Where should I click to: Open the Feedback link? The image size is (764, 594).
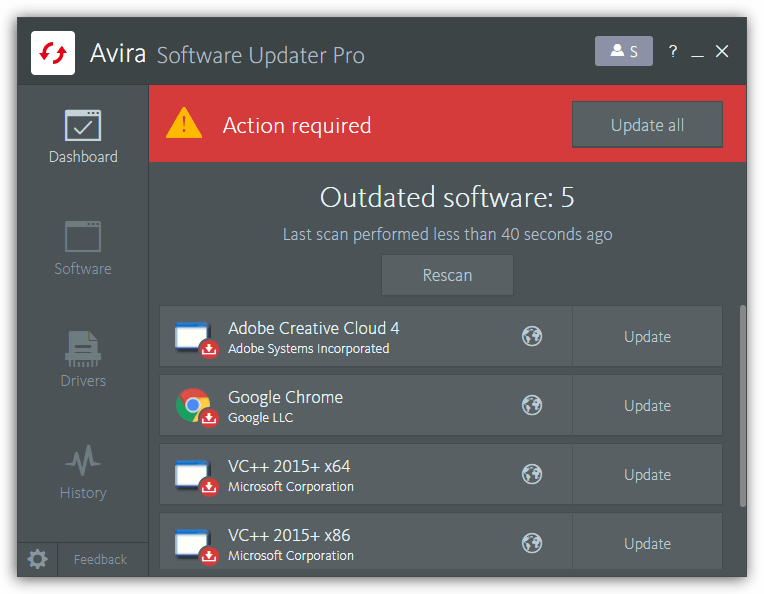click(100, 560)
